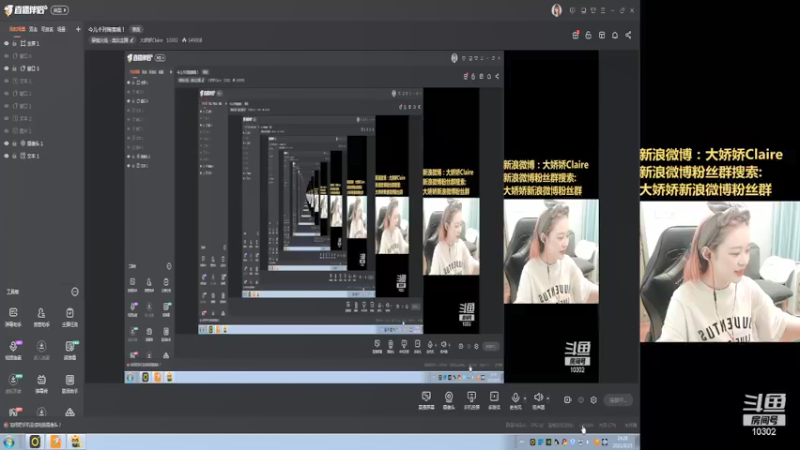Show the 图片2 source via eye icon
The height and width of the screenshot is (450, 800).
tap(7, 131)
